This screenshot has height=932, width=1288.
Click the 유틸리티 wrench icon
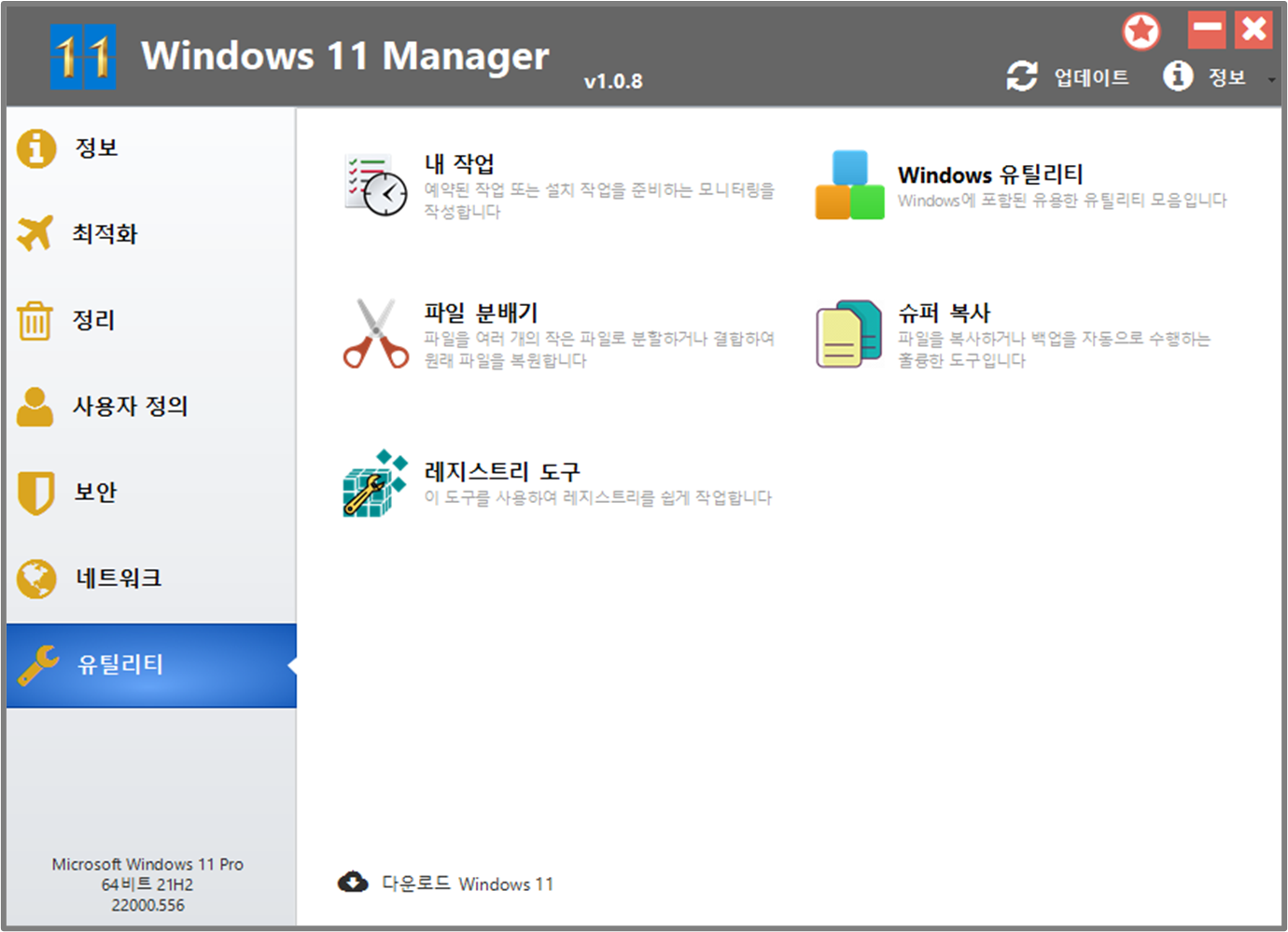point(37,665)
